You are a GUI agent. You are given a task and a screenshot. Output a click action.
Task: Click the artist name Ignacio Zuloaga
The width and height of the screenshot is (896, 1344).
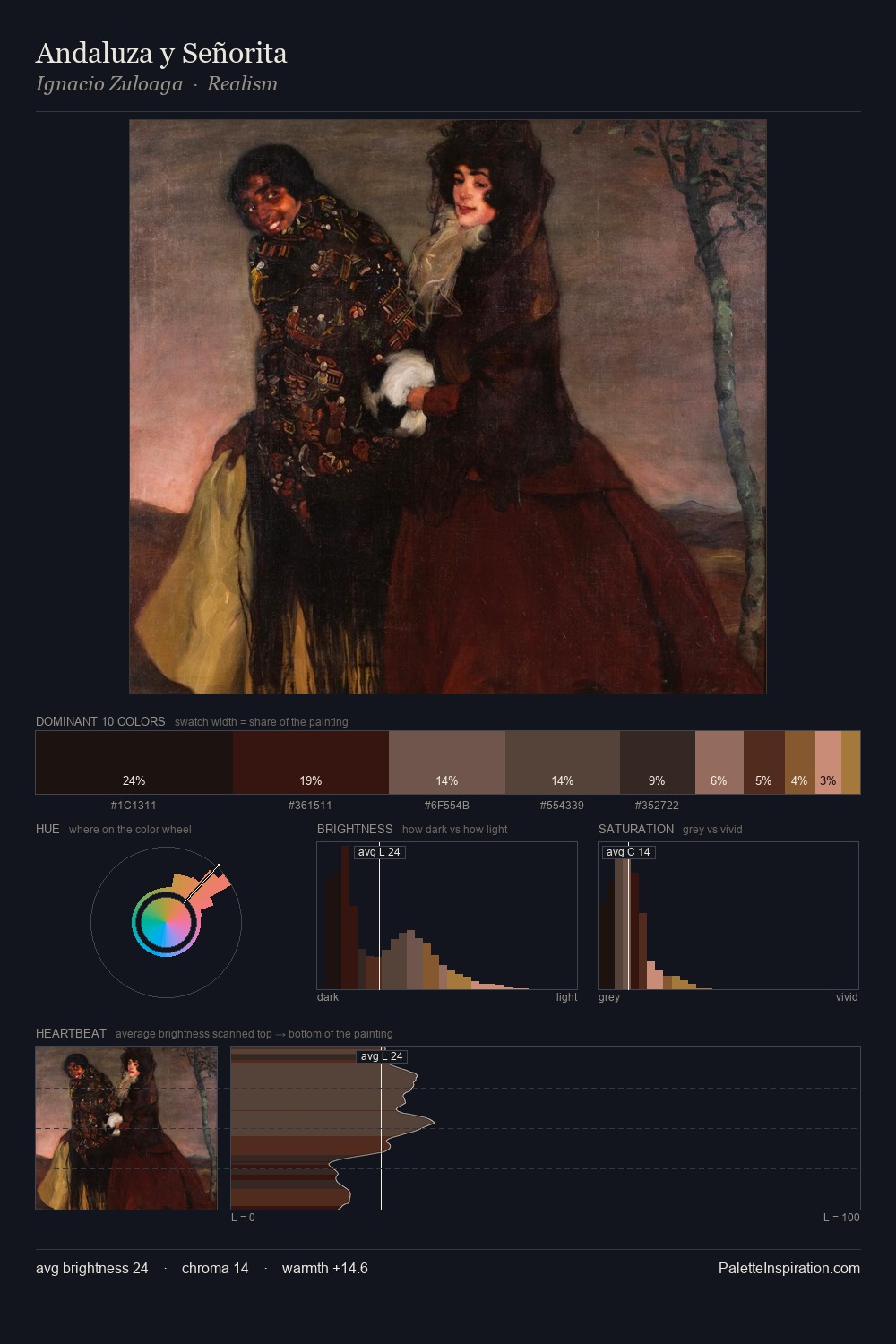(x=109, y=84)
